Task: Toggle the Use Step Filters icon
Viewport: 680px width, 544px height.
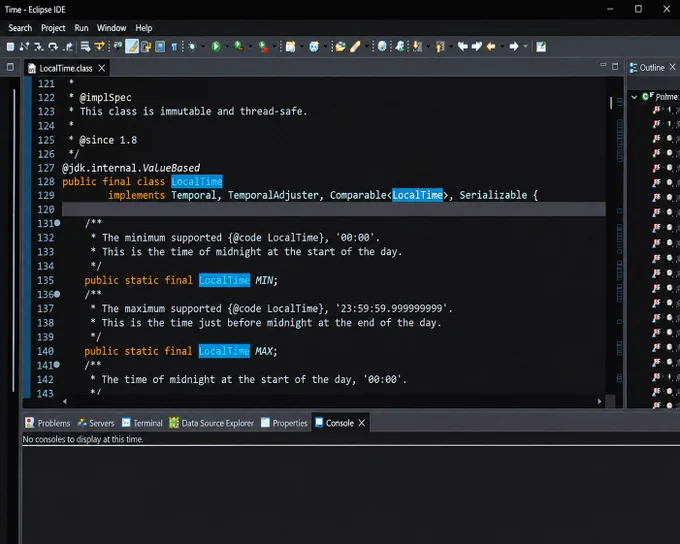Action: [100, 46]
